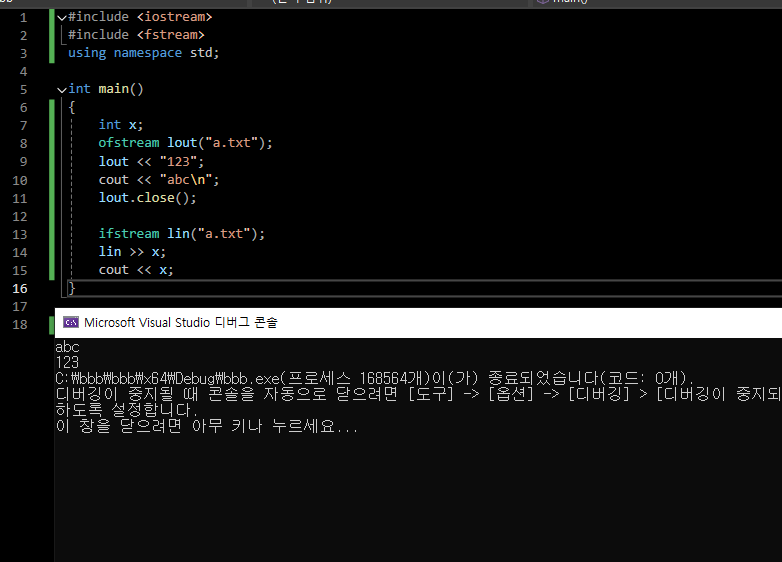This screenshot has height=562, width=782.
Task: Click line number 16 in the gutter
Action: (x=20, y=288)
